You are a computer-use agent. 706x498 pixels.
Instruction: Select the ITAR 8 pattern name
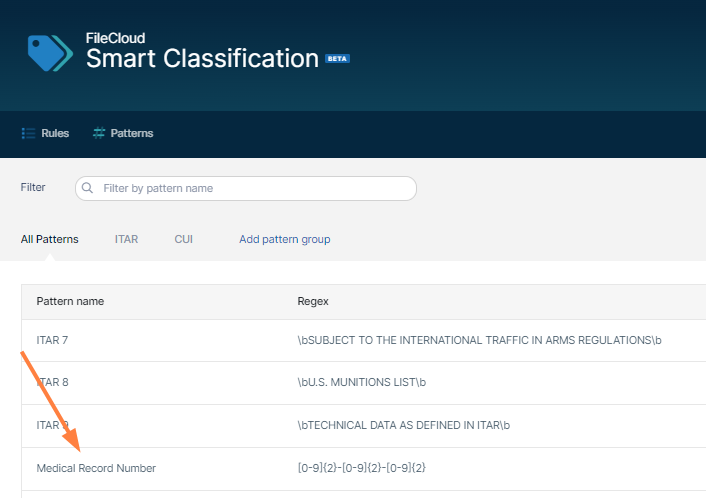(52, 382)
